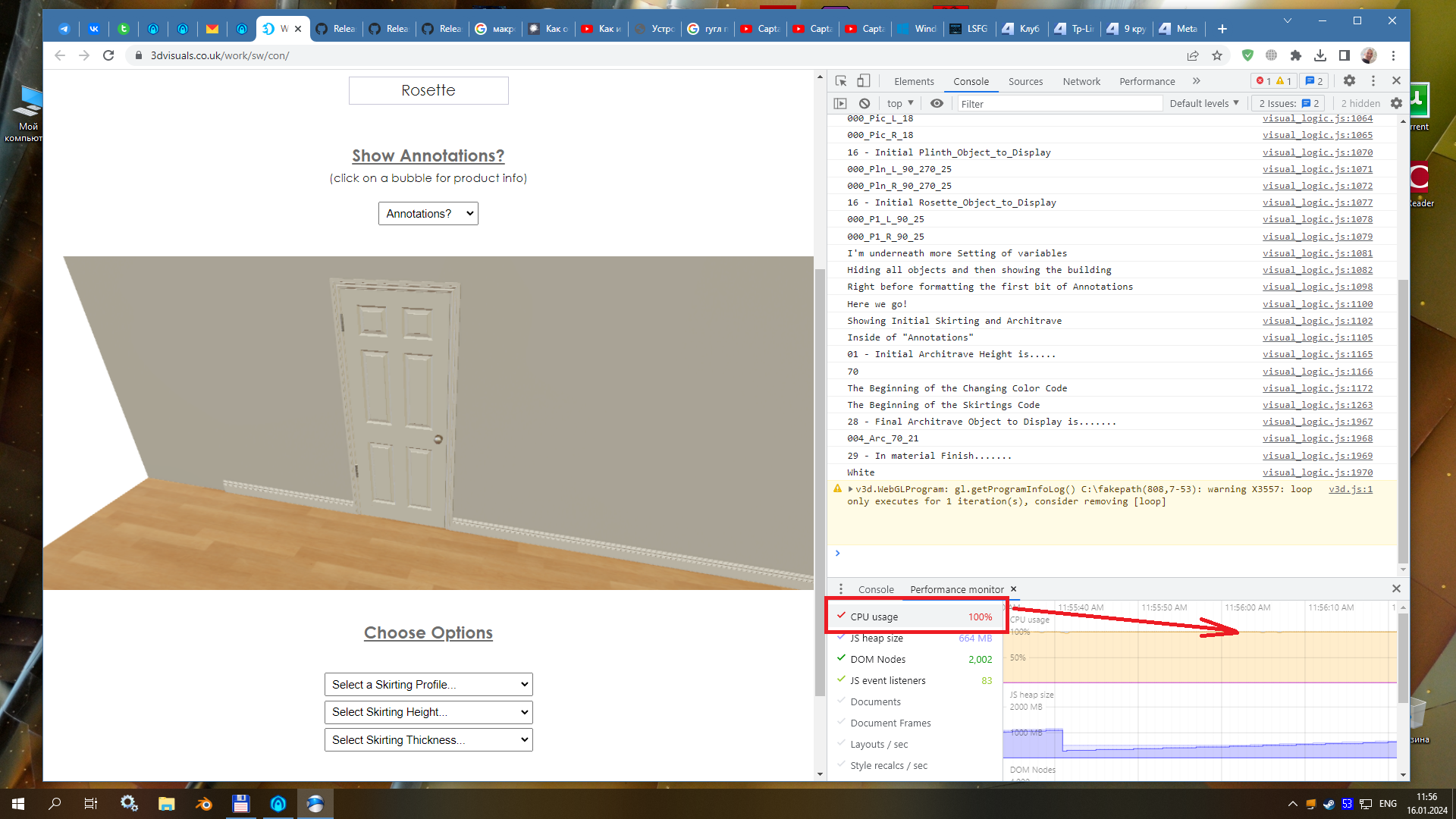
Task: Open the v3d.js:1 source link
Action: click(x=1350, y=489)
